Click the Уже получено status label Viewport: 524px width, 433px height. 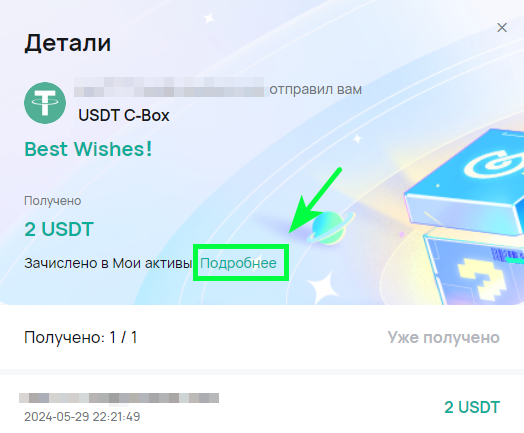pyautogui.click(x=443, y=337)
